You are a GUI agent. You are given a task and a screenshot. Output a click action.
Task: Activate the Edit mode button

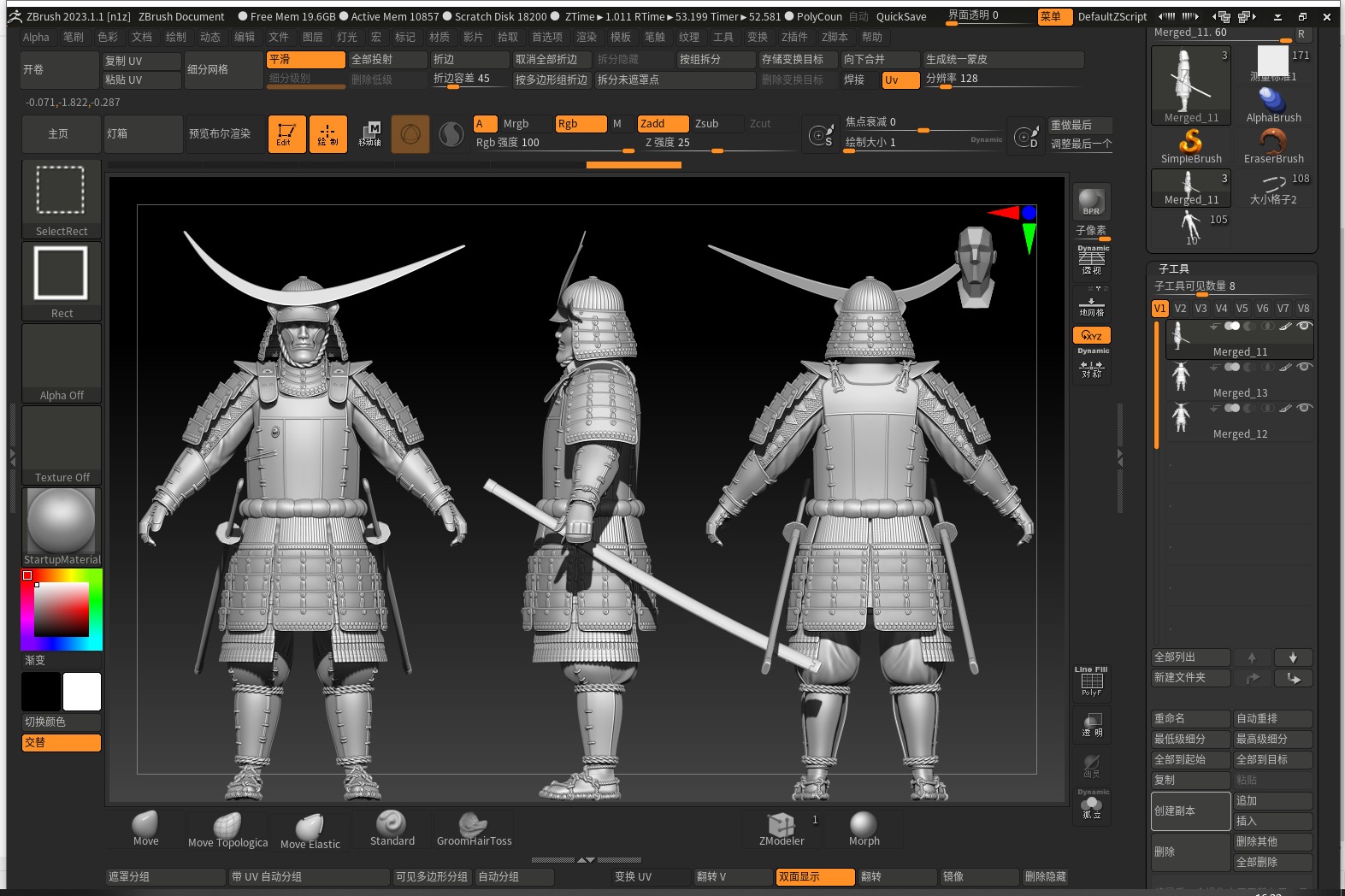tap(286, 134)
